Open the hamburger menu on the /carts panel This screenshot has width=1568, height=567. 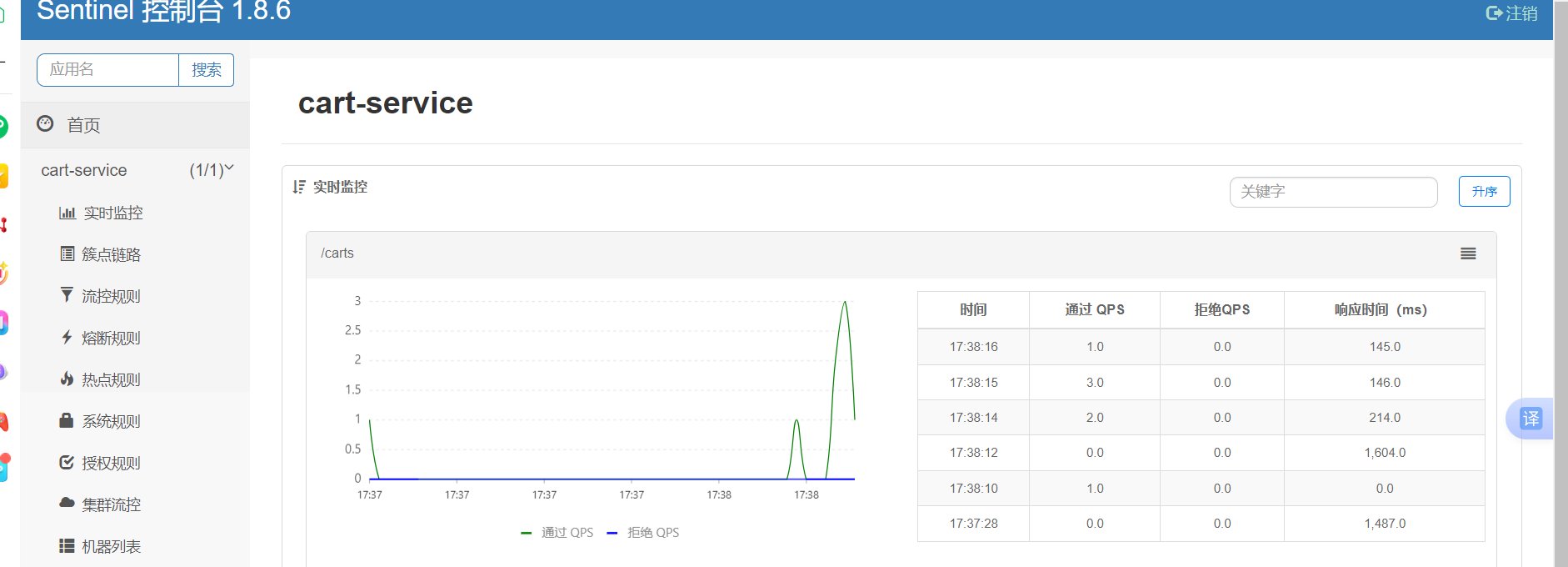(x=1468, y=253)
